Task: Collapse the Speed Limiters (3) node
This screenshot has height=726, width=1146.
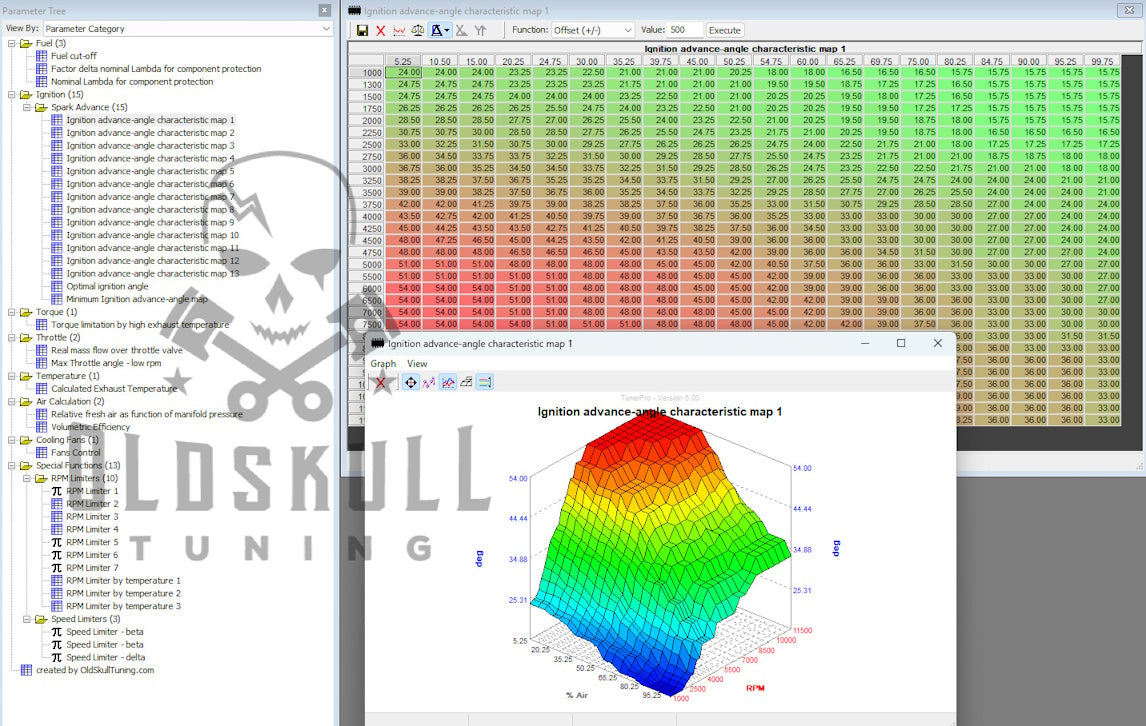Action: [x=26, y=619]
